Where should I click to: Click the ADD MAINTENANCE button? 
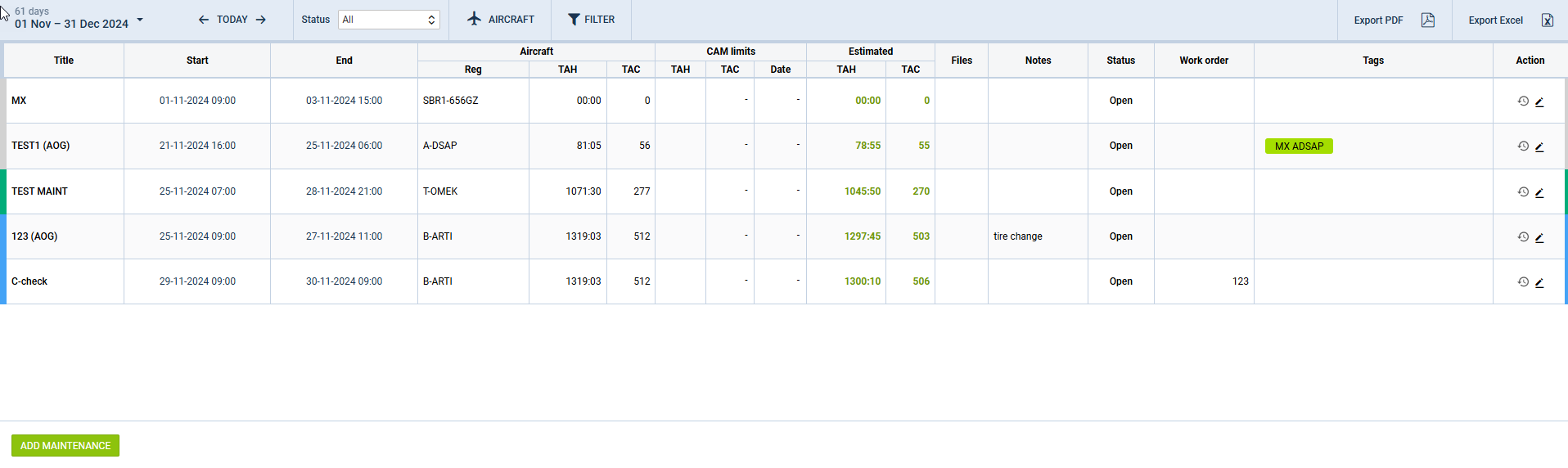click(65, 446)
